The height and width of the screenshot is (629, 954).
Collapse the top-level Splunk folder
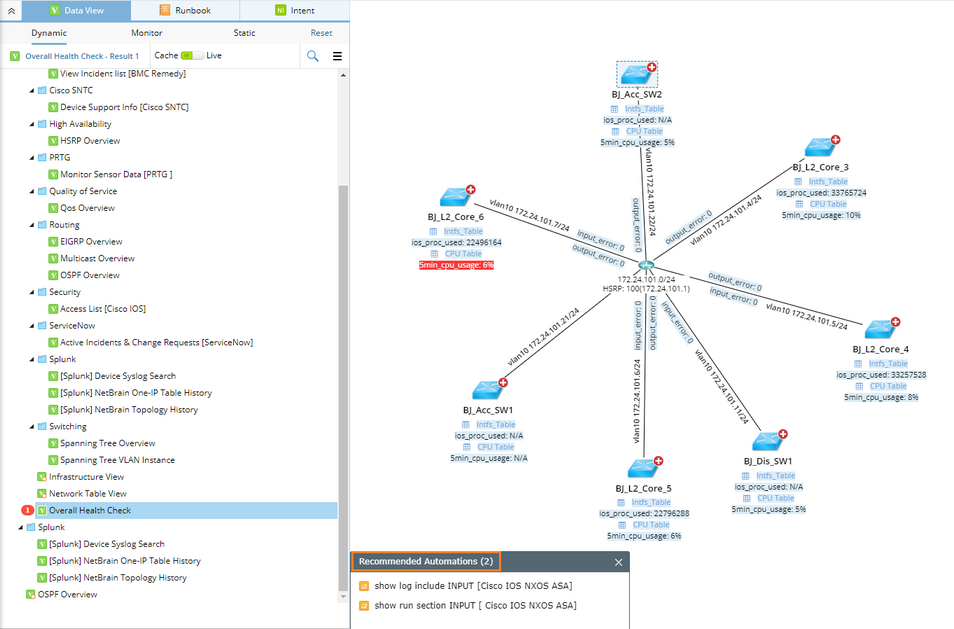pos(21,527)
